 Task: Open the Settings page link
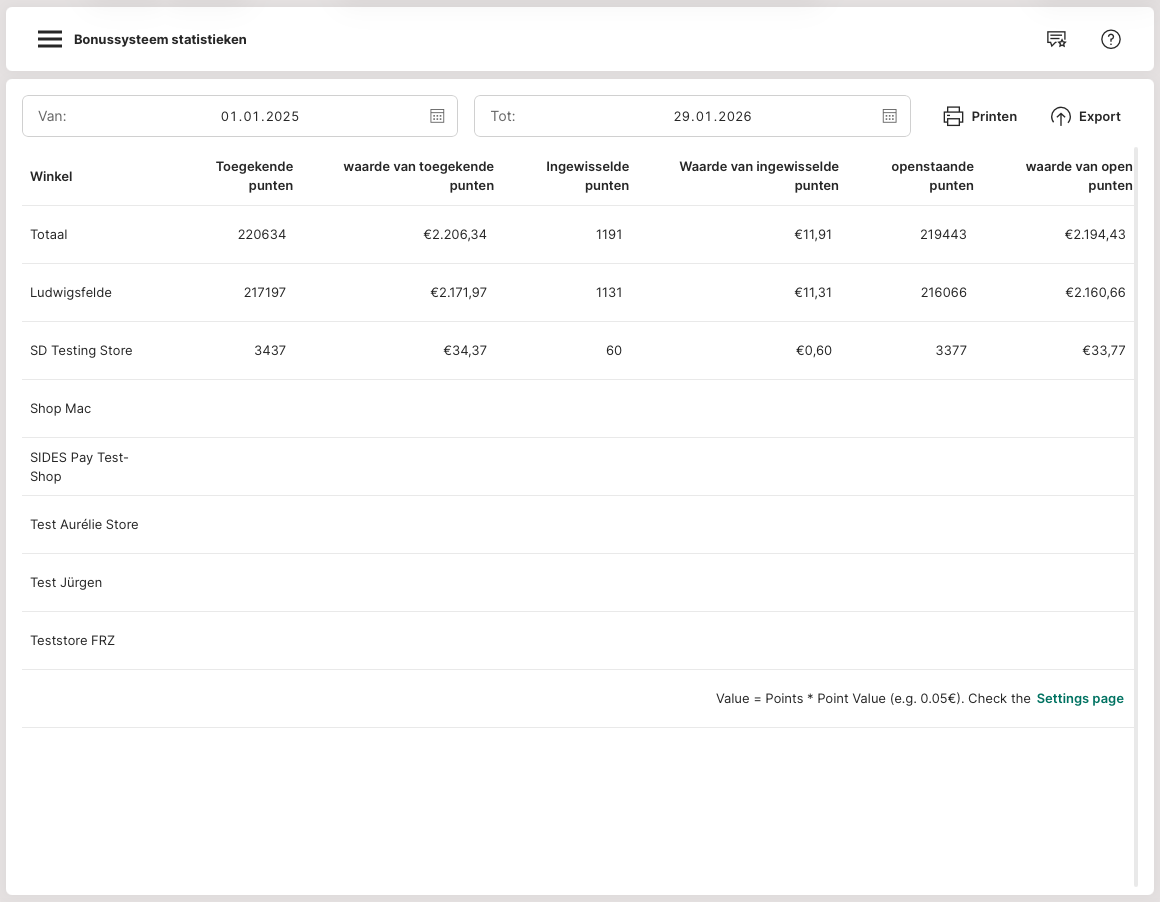(x=1079, y=699)
